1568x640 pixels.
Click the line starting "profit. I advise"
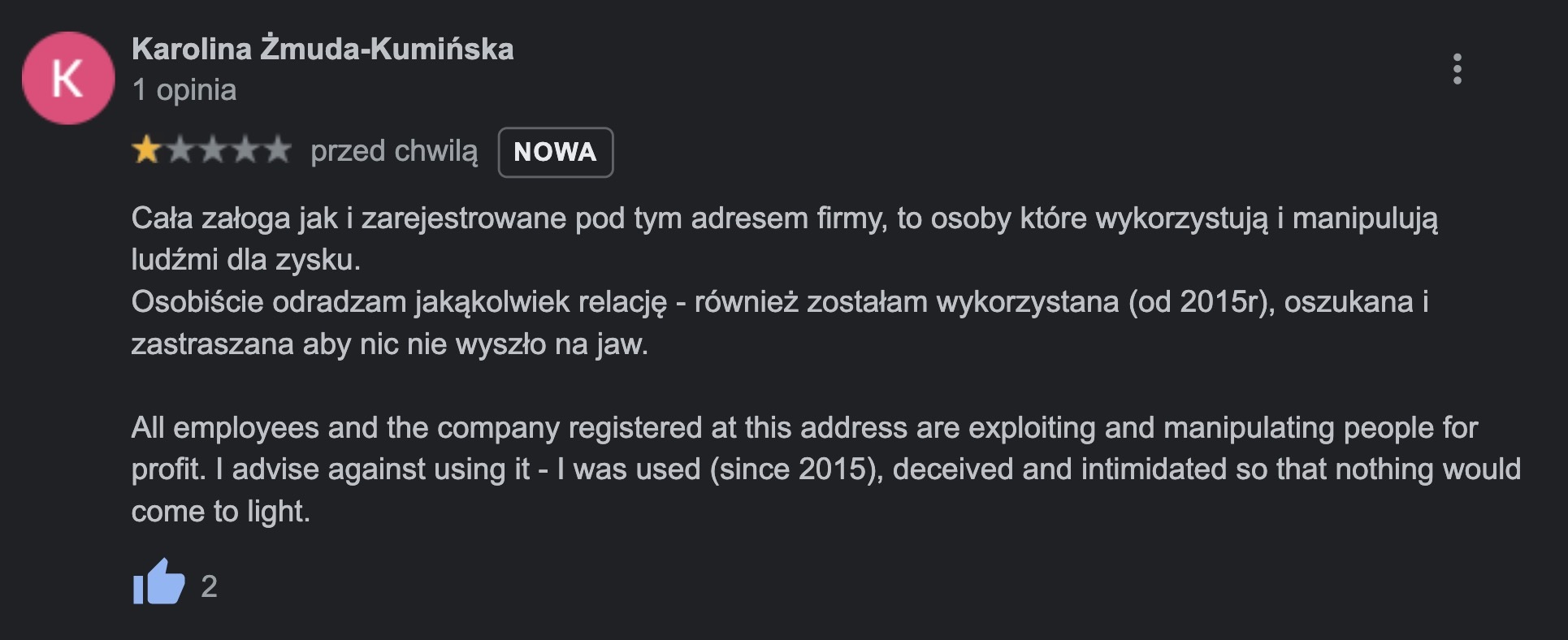click(825, 469)
